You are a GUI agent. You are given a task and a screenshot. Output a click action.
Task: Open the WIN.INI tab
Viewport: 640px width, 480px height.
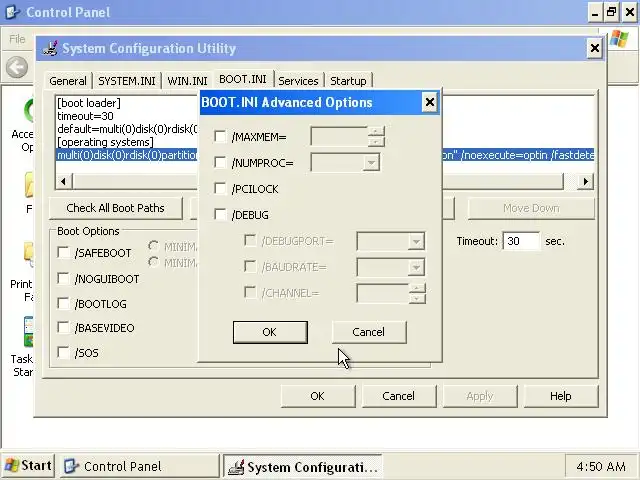tap(187, 81)
